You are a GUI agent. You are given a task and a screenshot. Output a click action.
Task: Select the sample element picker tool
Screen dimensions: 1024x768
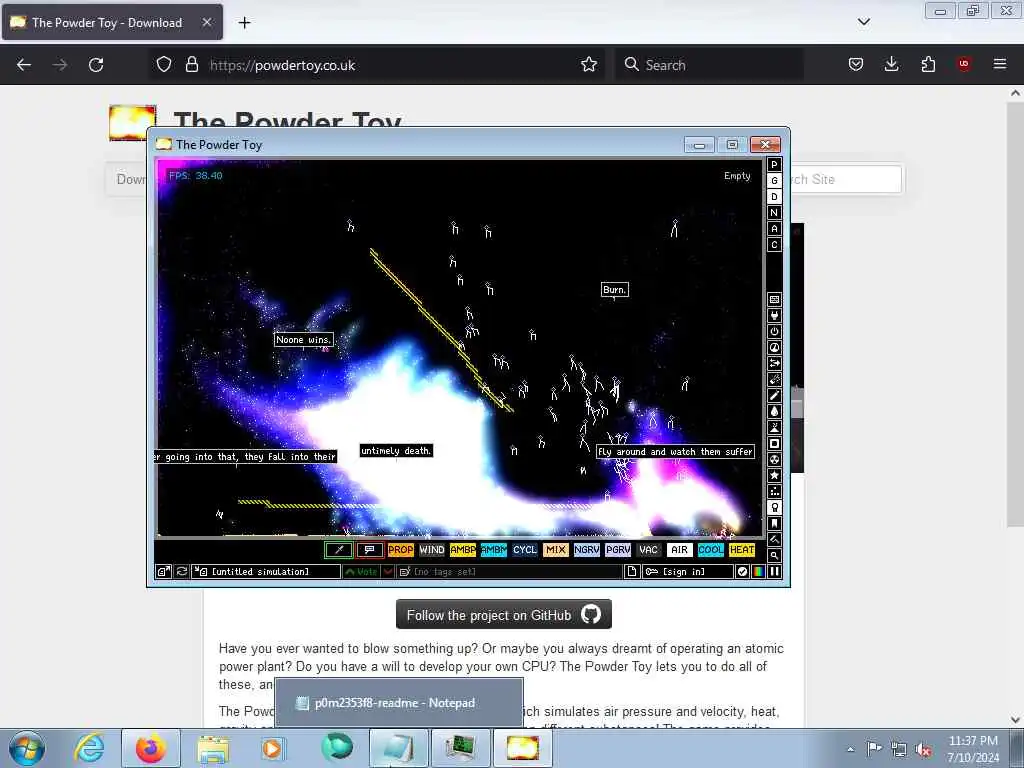pyautogui.click(x=339, y=550)
